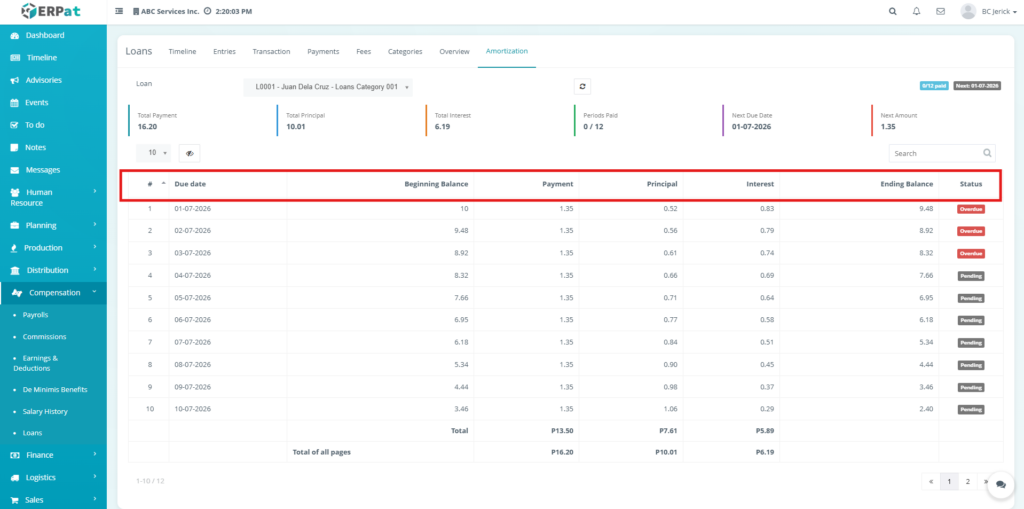This screenshot has height=509, width=1024.
Task: Open the notifications bell icon
Action: click(x=917, y=11)
